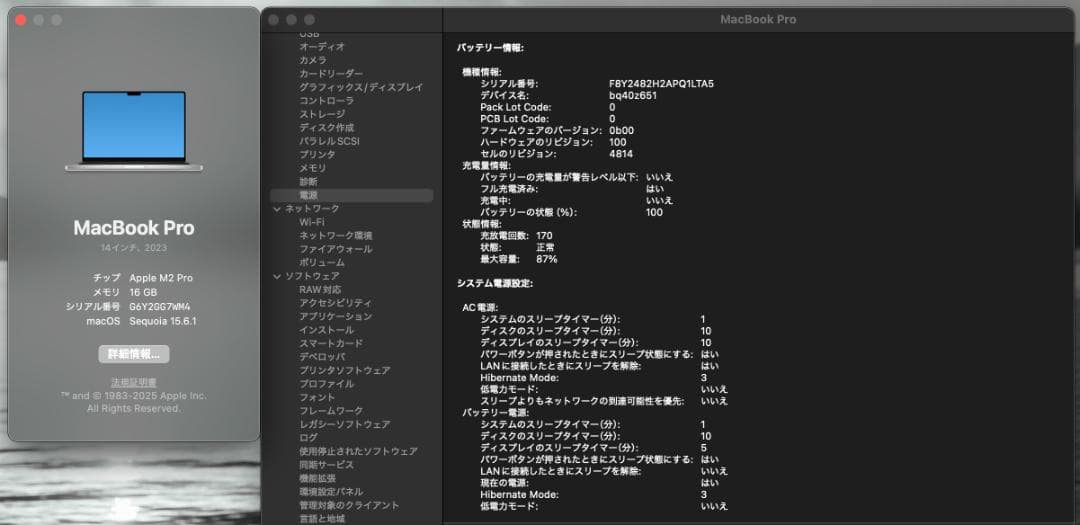The image size is (1080, 525).
Task: Collapse the ネットワーク section
Action: point(278,209)
